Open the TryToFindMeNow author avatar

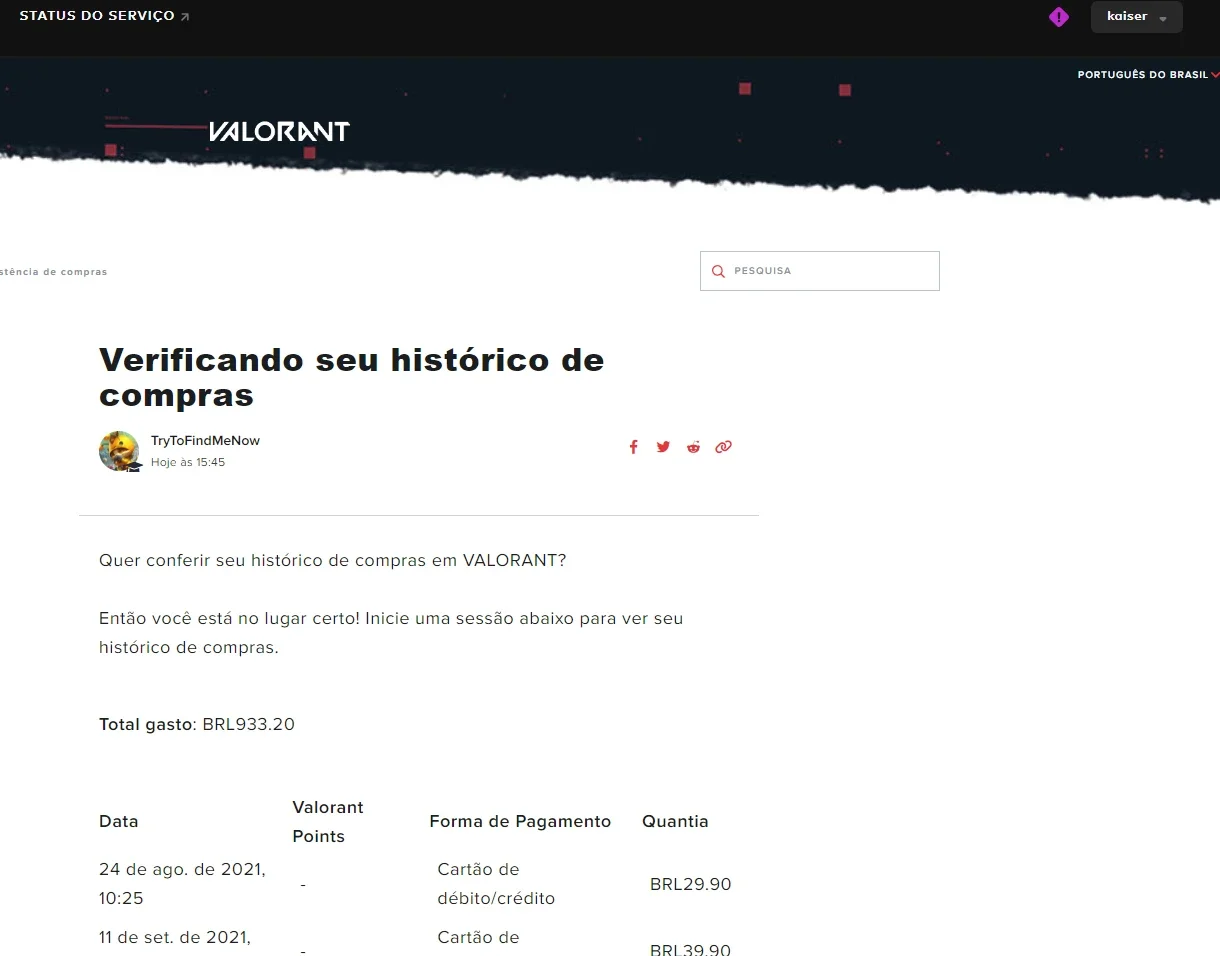point(119,451)
